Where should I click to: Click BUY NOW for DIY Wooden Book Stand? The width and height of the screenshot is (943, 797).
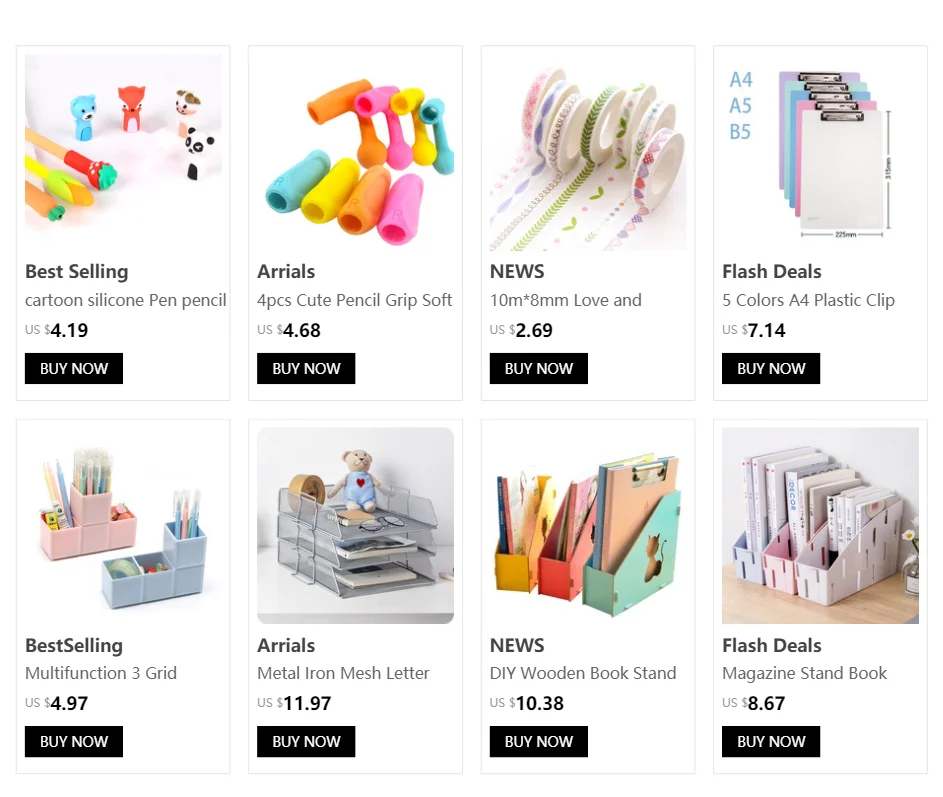(x=539, y=742)
